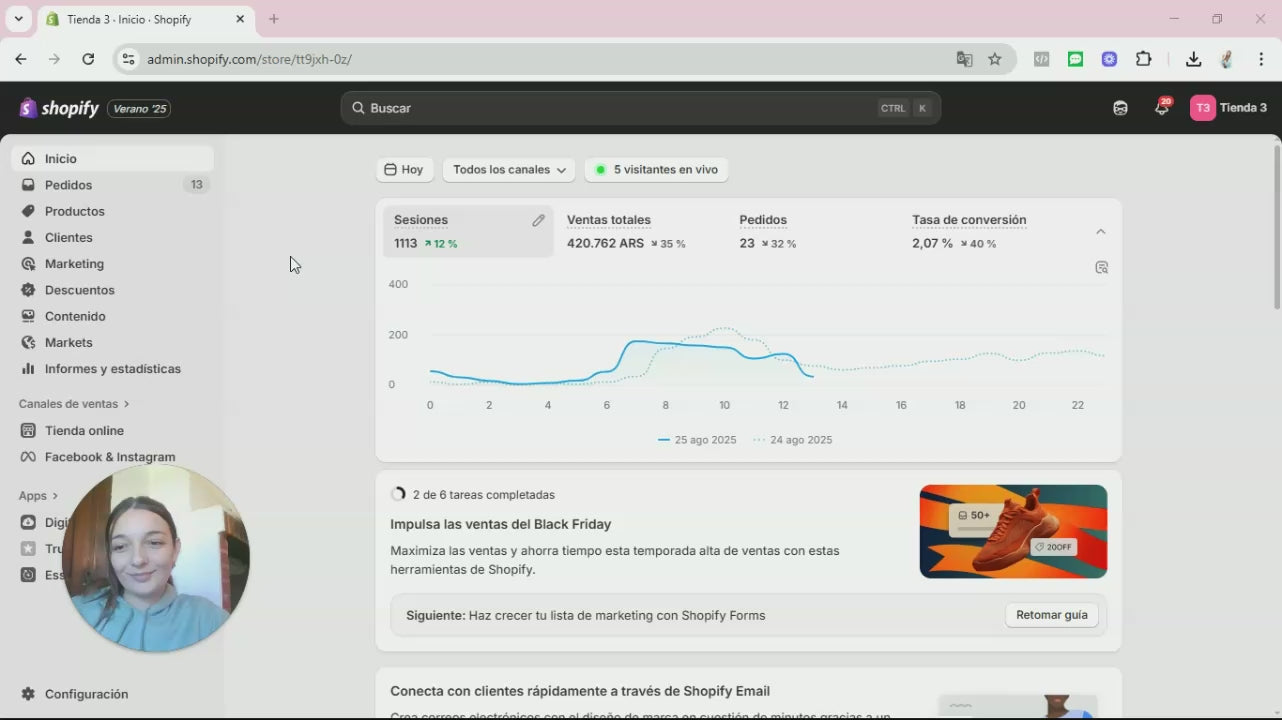Click the pencil edit icon on Sesiones
The image size is (1282, 720).
pyautogui.click(x=538, y=220)
